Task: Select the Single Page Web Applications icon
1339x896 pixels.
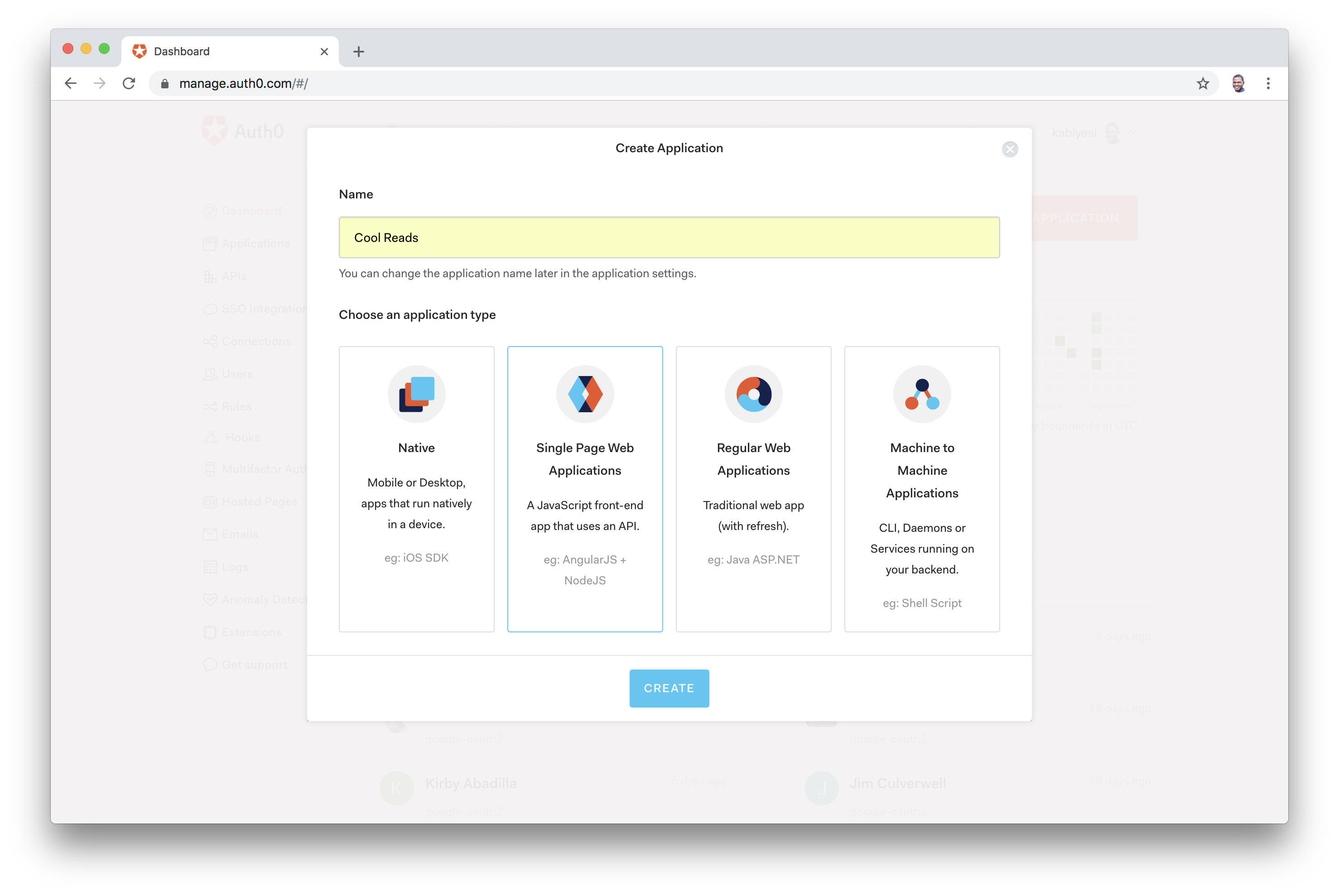Action: coord(584,394)
